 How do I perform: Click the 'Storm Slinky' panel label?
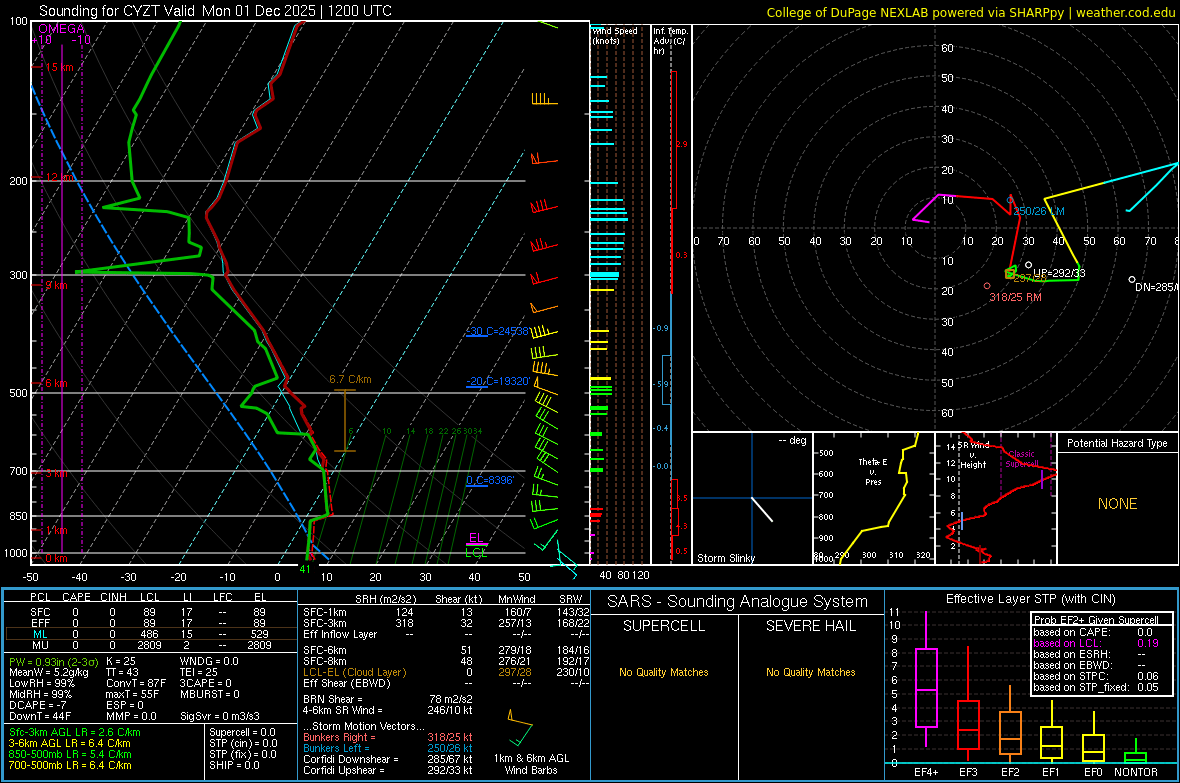click(725, 558)
